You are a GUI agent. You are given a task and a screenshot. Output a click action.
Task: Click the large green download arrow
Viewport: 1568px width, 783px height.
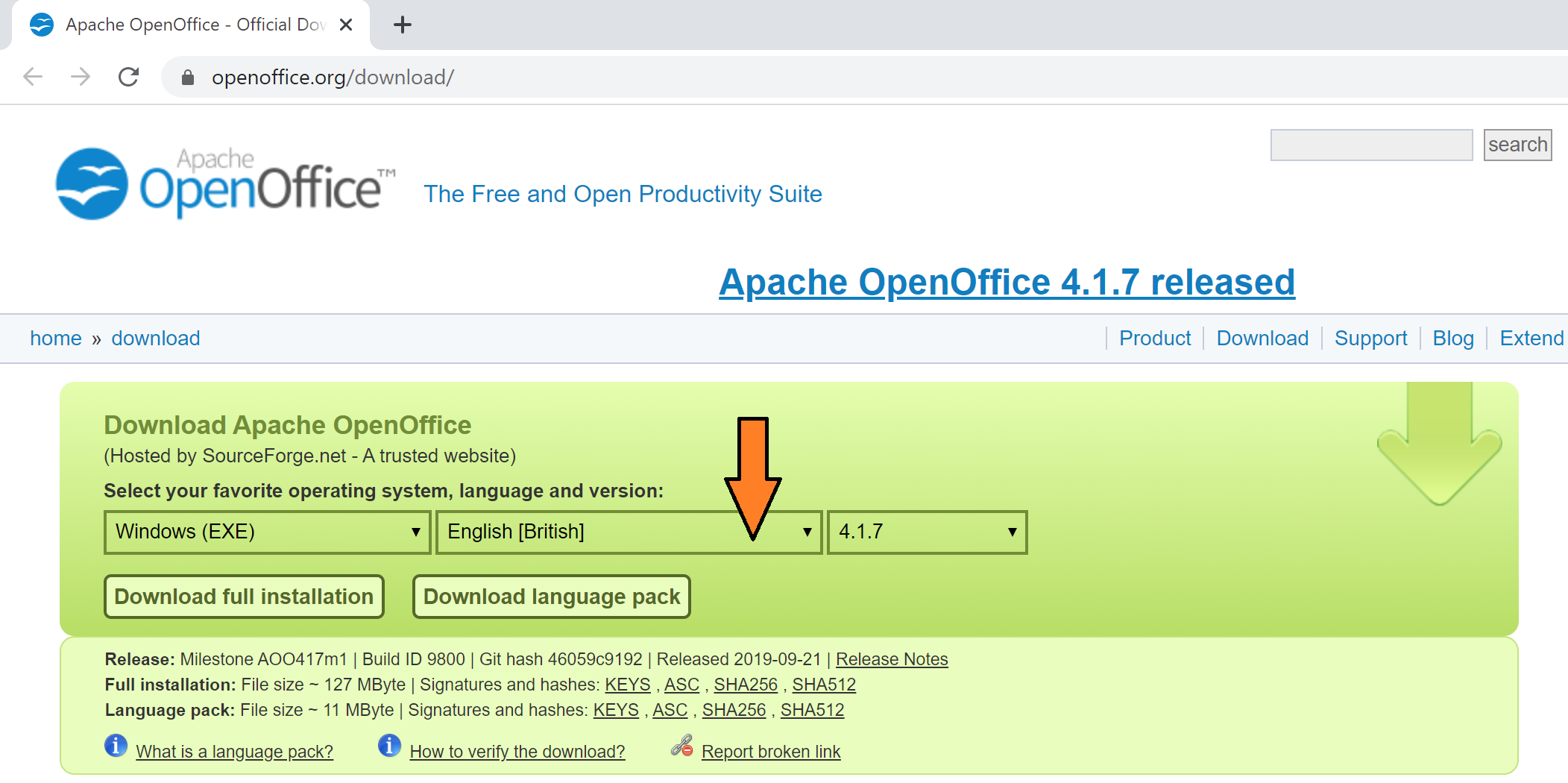click(x=1438, y=446)
